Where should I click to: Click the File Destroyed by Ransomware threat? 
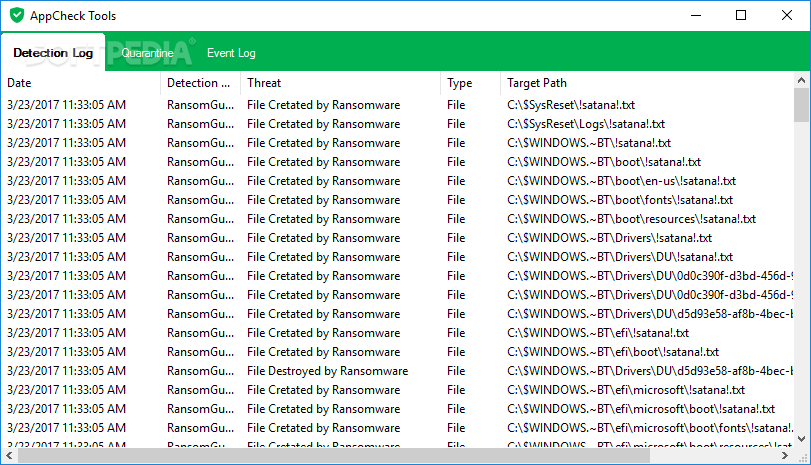click(x=327, y=371)
